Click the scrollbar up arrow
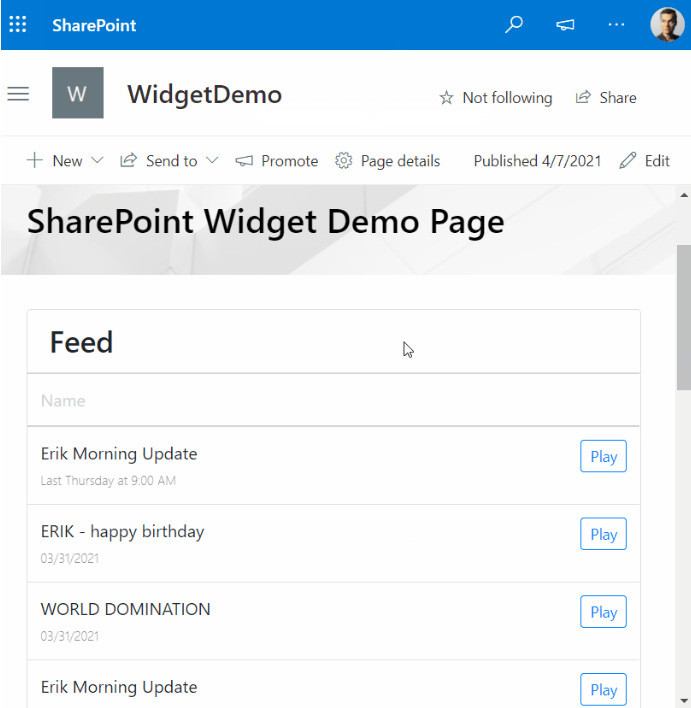 point(684,195)
